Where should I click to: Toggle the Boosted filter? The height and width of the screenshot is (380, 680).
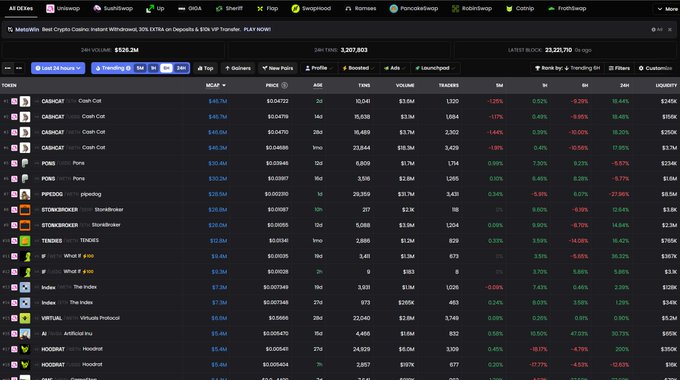click(x=358, y=68)
